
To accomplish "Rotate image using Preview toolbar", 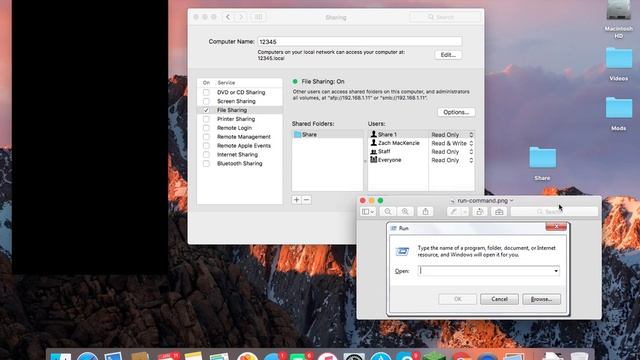I will click(480, 211).
